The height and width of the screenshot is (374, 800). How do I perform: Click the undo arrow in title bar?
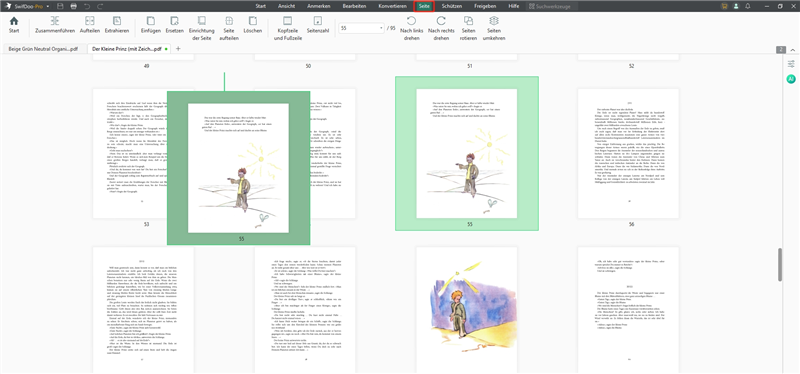coord(87,6)
